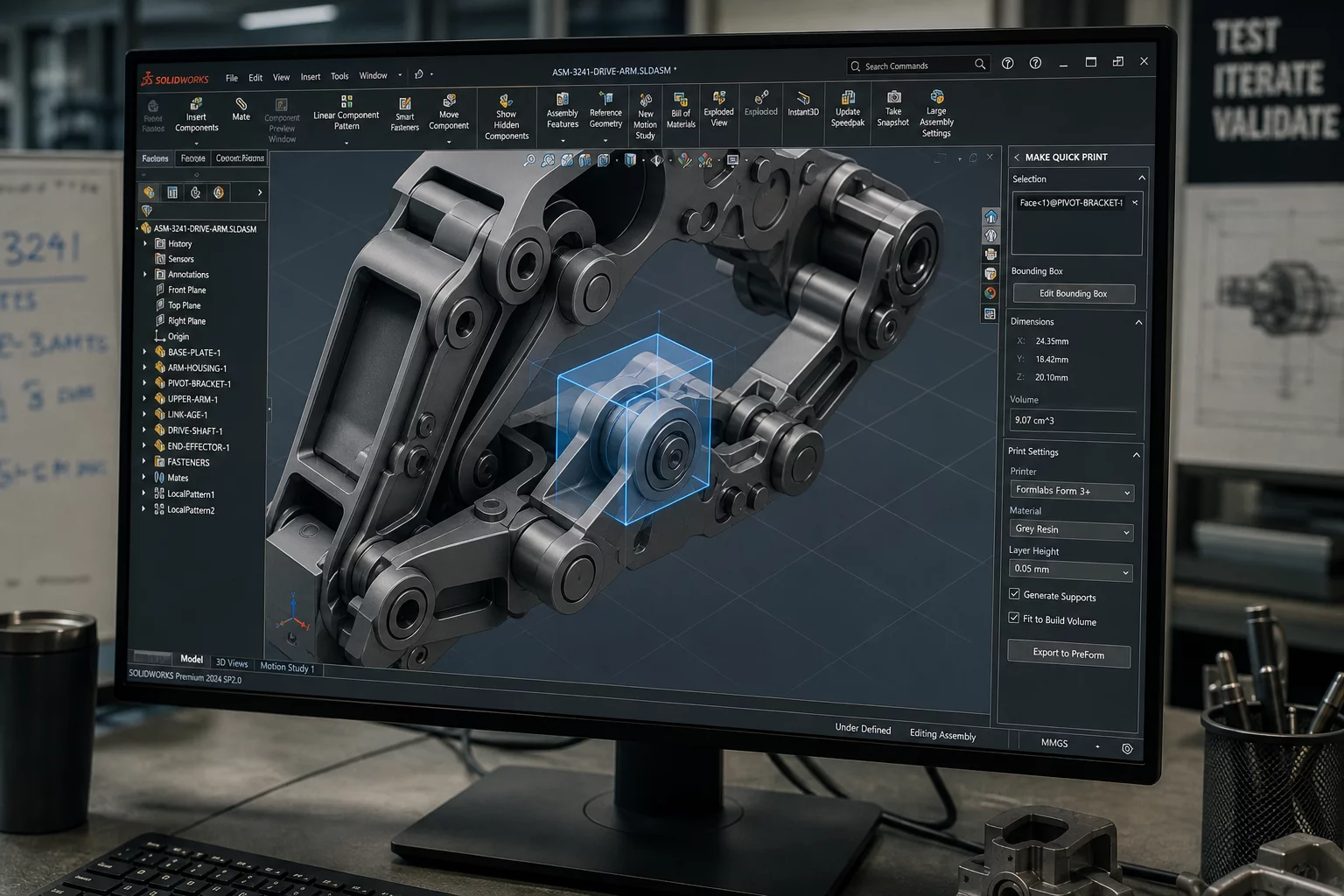Open FeatureManager design tree tab icon
The width and height of the screenshot is (1344, 896).
[x=149, y=192]
